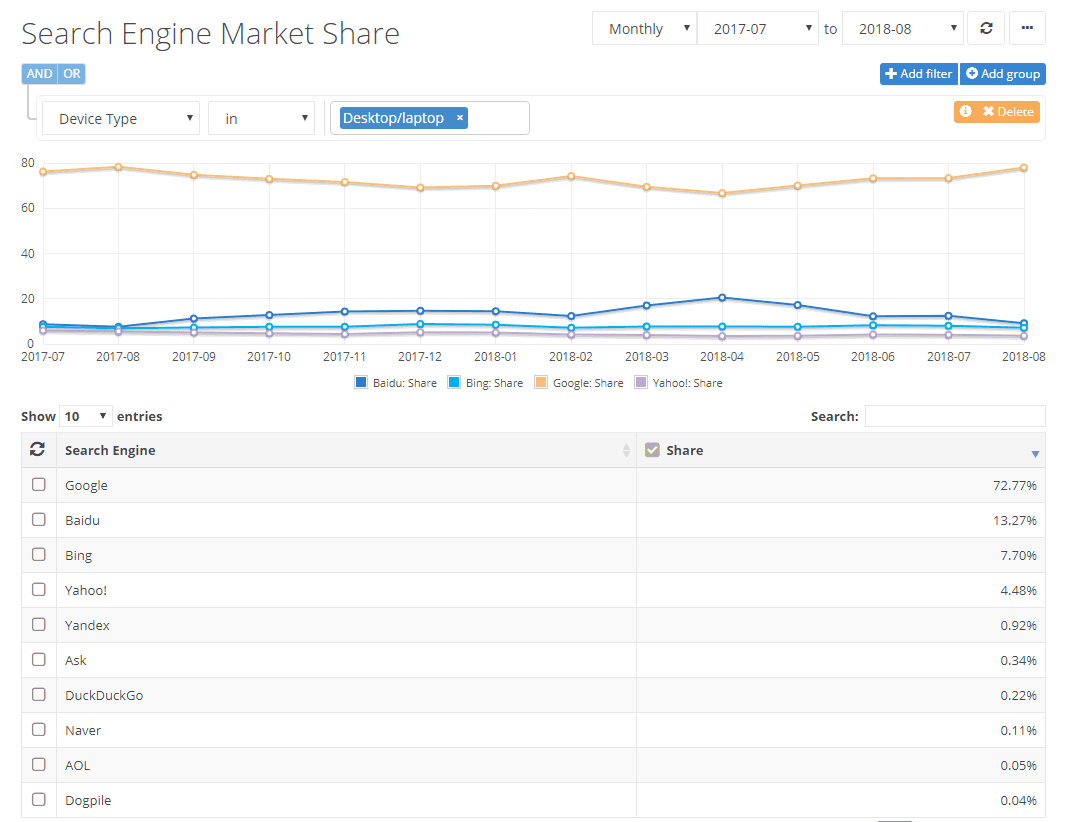Check the Bing row checkbox
1076x822 pixels.
click(39, 554)
